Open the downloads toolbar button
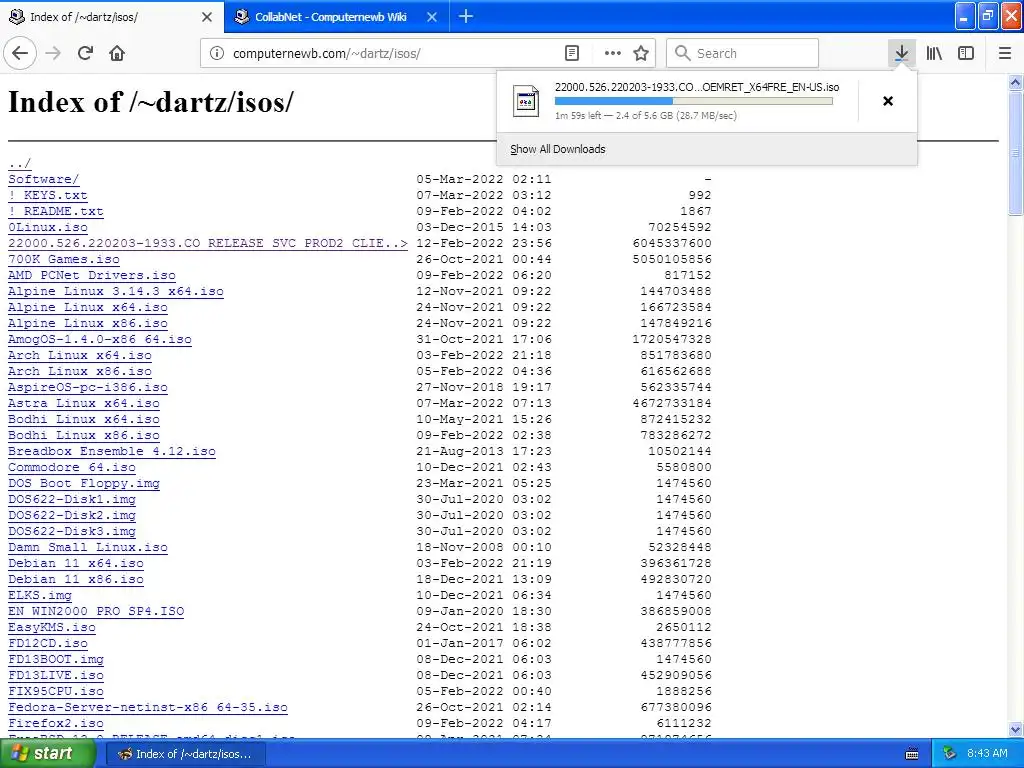 point(901,54)
